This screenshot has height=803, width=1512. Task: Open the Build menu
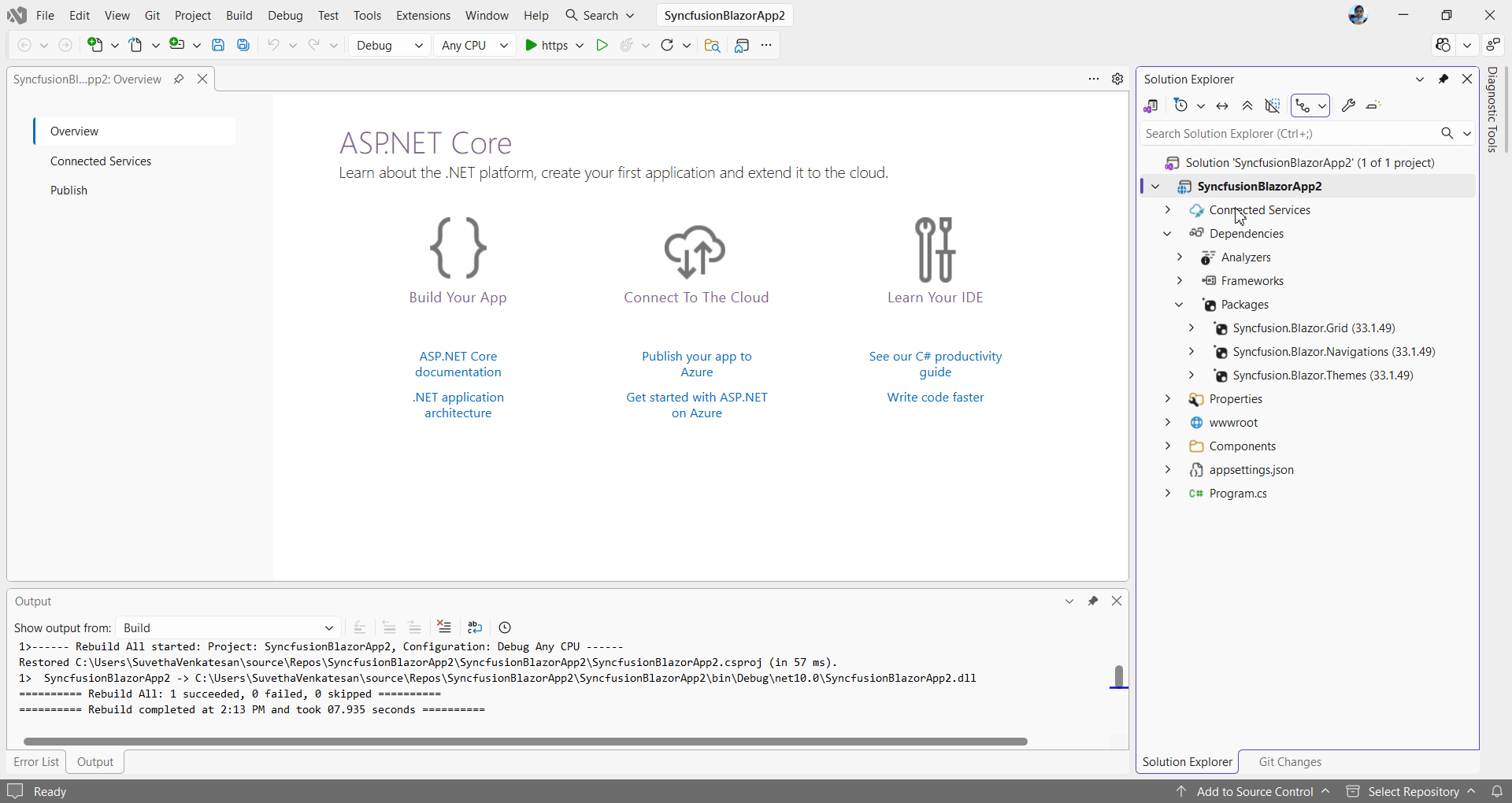239,15
